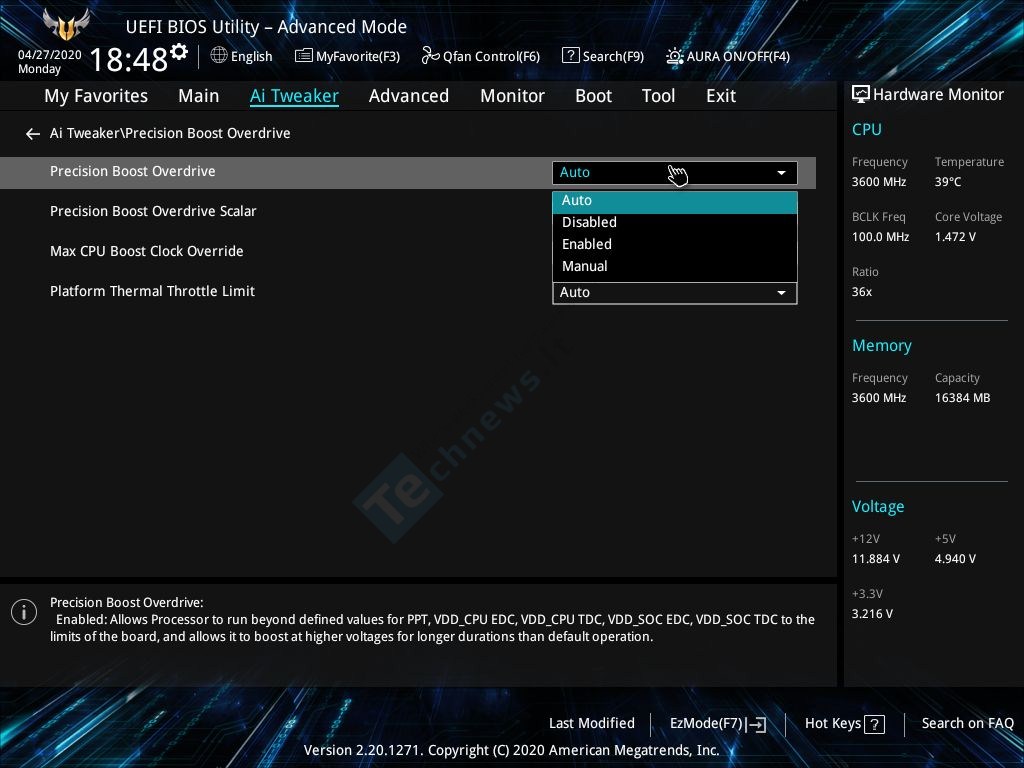Click the +5V 4.940 V reading
Screen dimensions: 1024x768
[x=955, y=559]
